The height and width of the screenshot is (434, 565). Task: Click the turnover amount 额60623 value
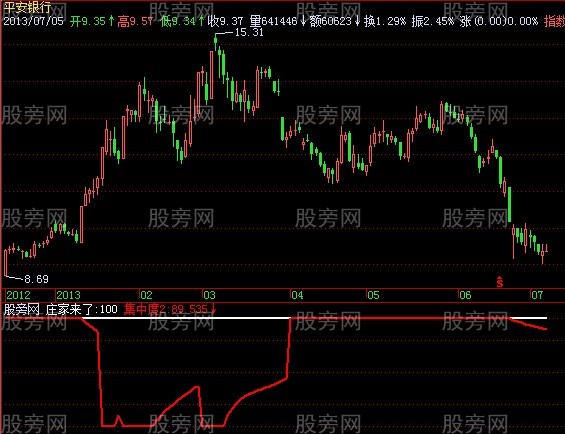coord(334,21)
